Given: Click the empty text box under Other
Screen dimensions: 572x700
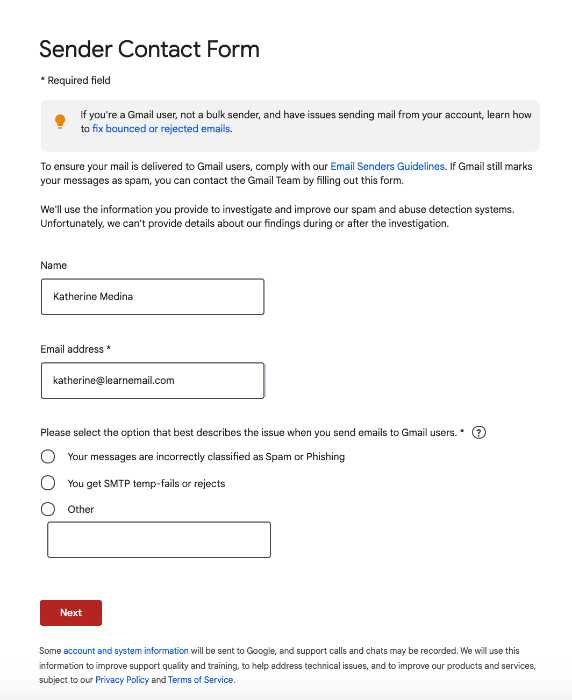Looking at the screenshot, I should [159, 540].
